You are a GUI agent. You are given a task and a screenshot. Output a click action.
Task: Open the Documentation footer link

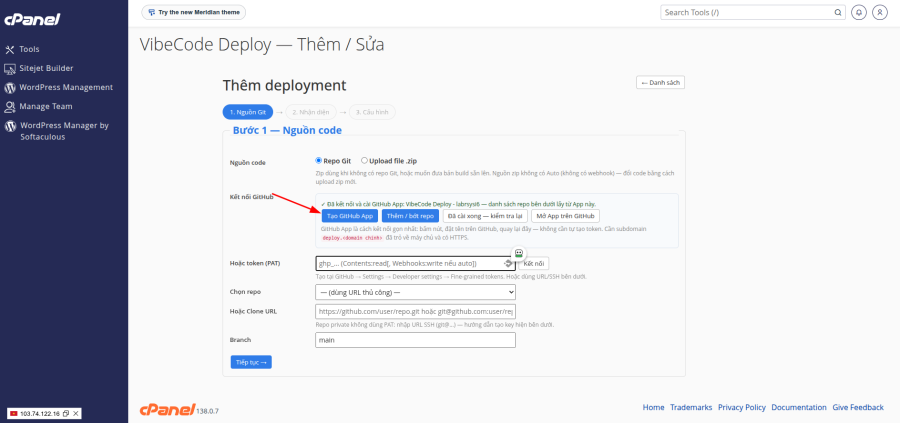799,408
